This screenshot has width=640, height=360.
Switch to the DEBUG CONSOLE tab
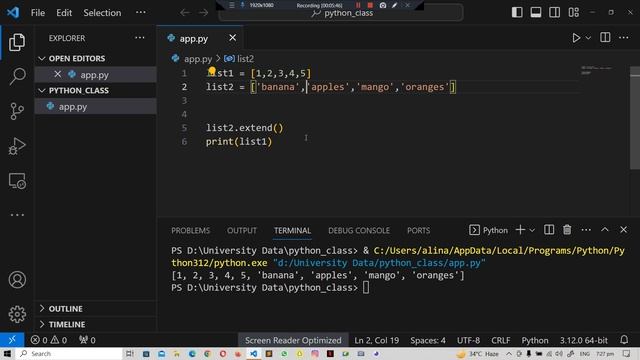[359, 231]
